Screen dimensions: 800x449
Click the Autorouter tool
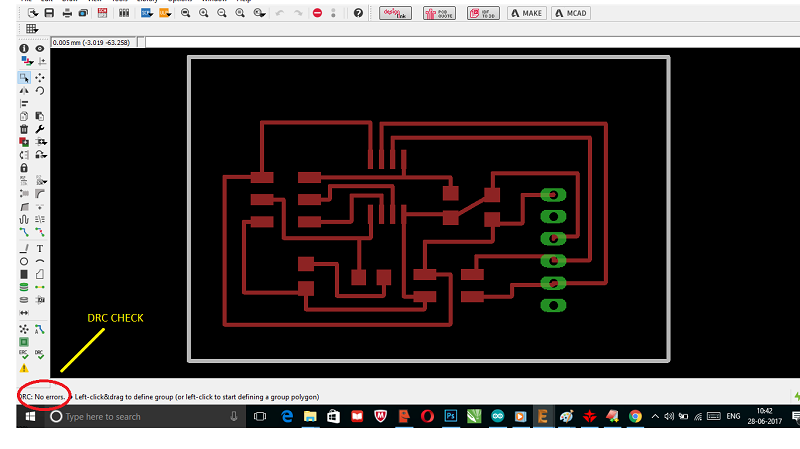(40, 329)
